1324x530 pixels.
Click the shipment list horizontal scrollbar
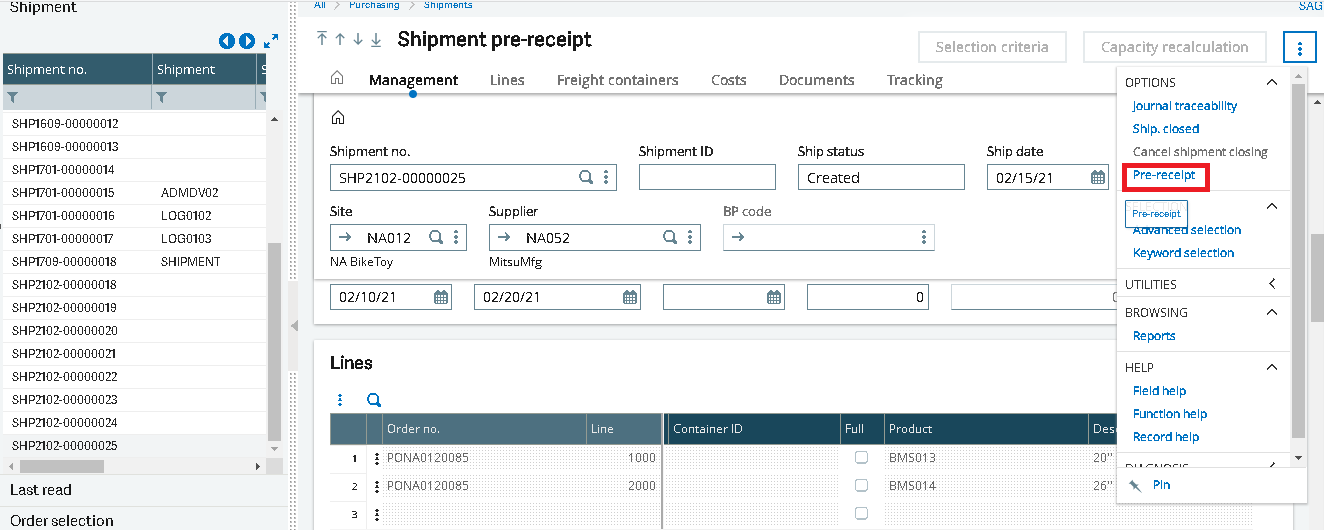[62, 466]
